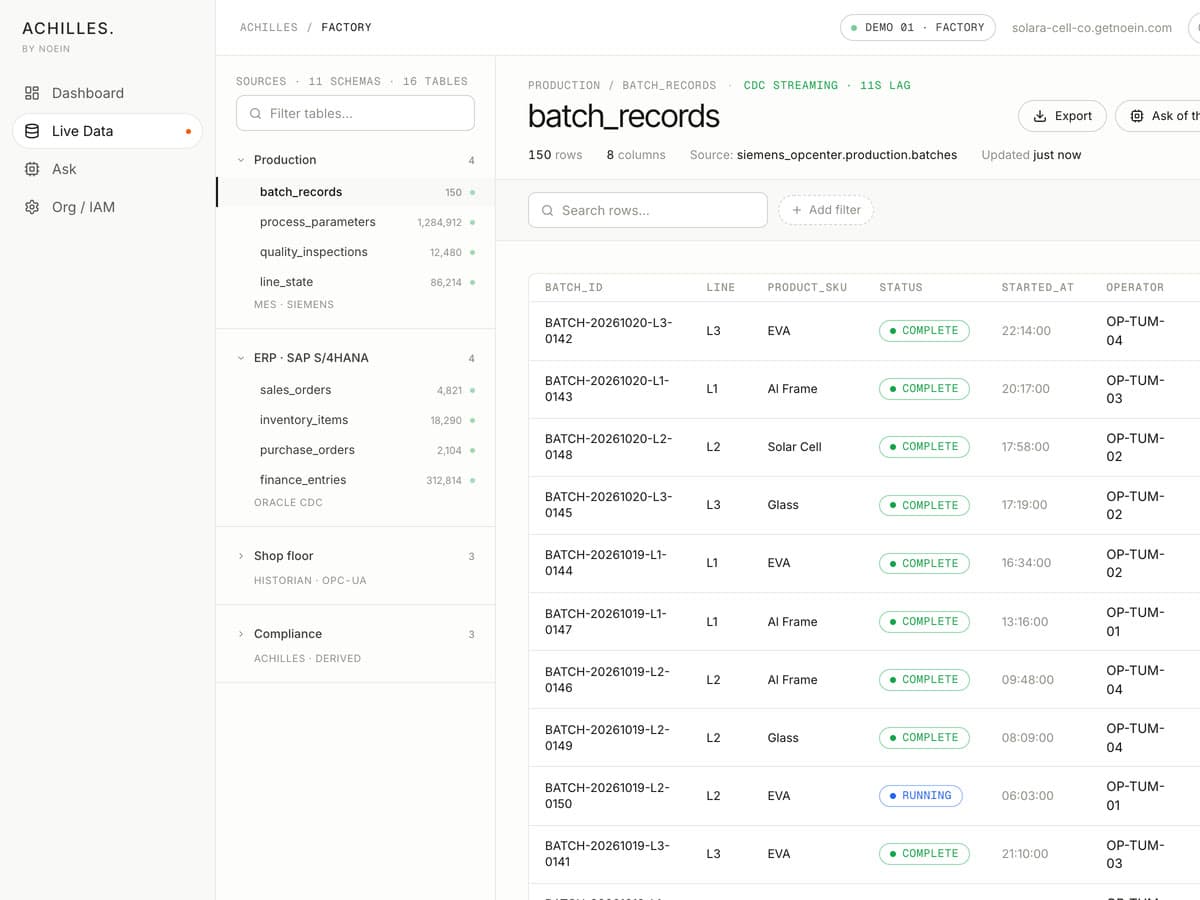Click batch ID BATCH-20261019-L3-0141
This screenshot has height=900, width=1200.
[x=608, y=854]
